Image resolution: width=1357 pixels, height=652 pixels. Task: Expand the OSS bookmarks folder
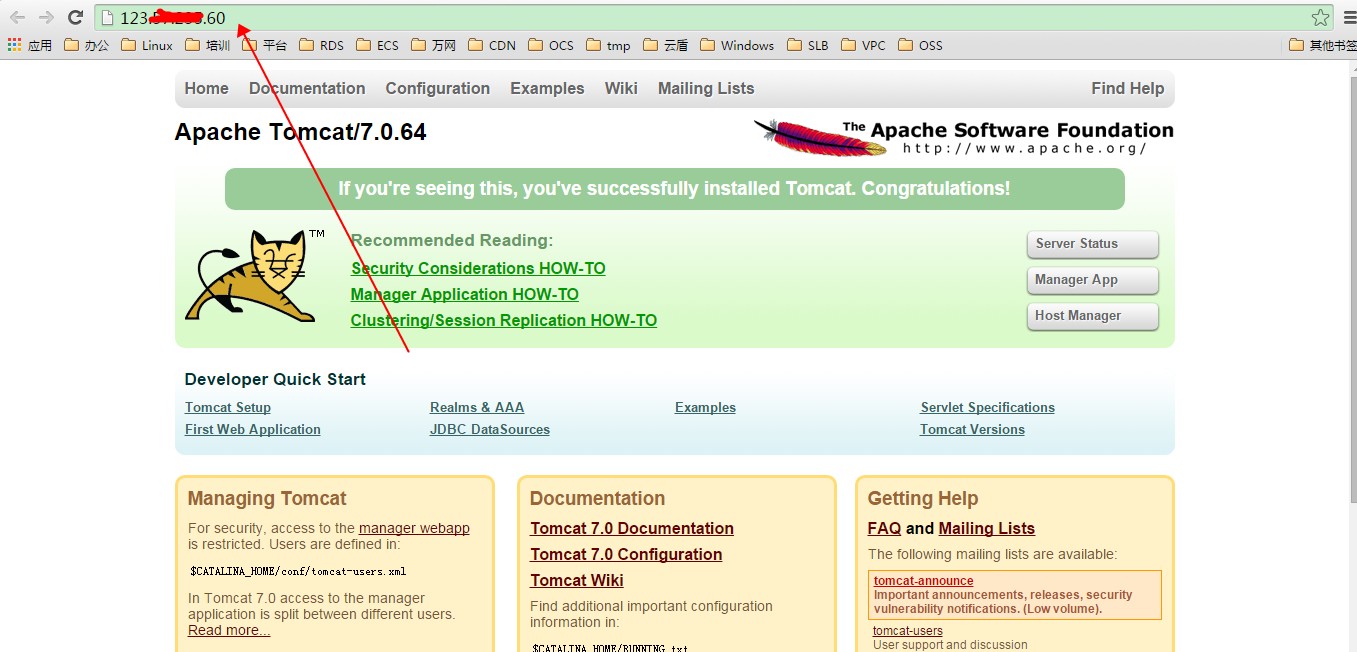pos(920,45)
